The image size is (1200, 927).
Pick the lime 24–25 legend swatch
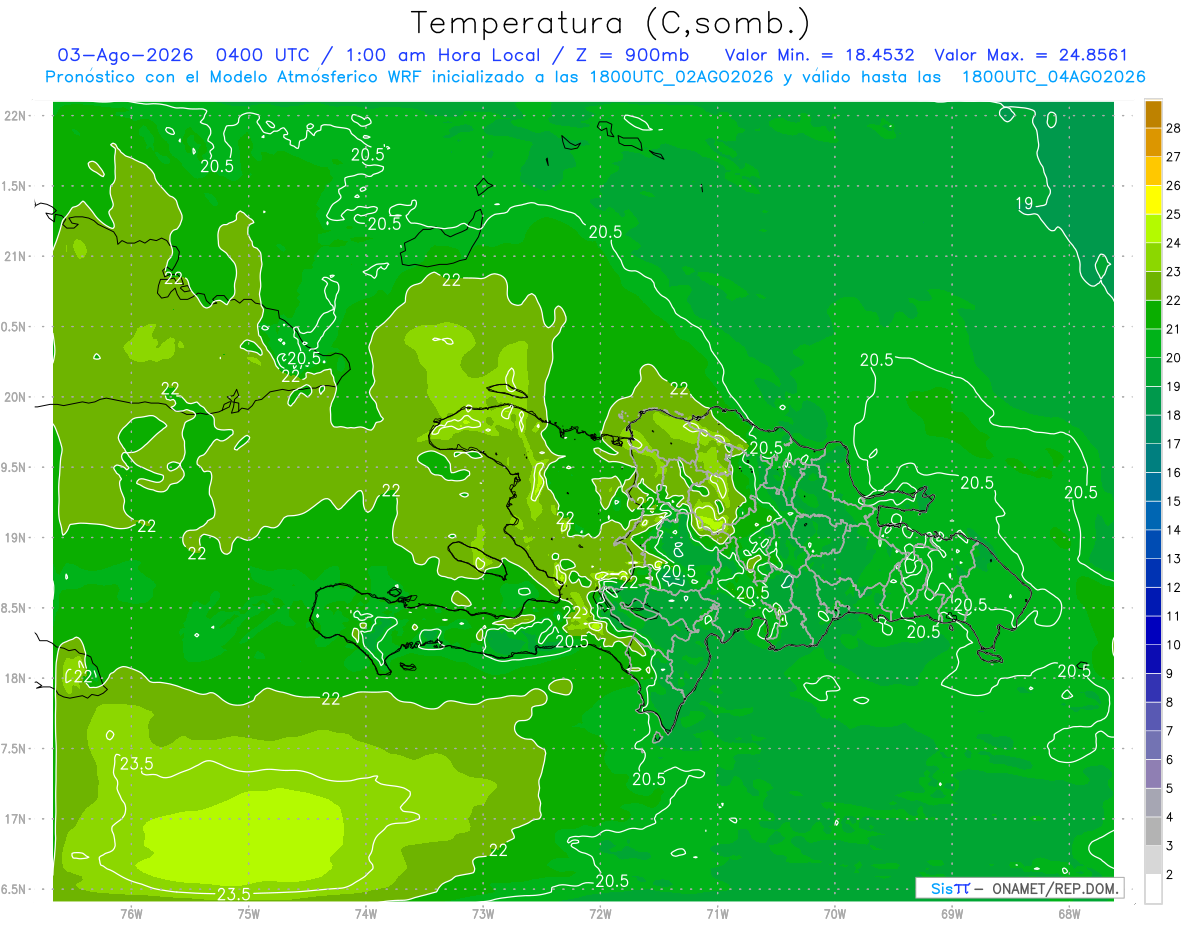[x=1153, y=228]
